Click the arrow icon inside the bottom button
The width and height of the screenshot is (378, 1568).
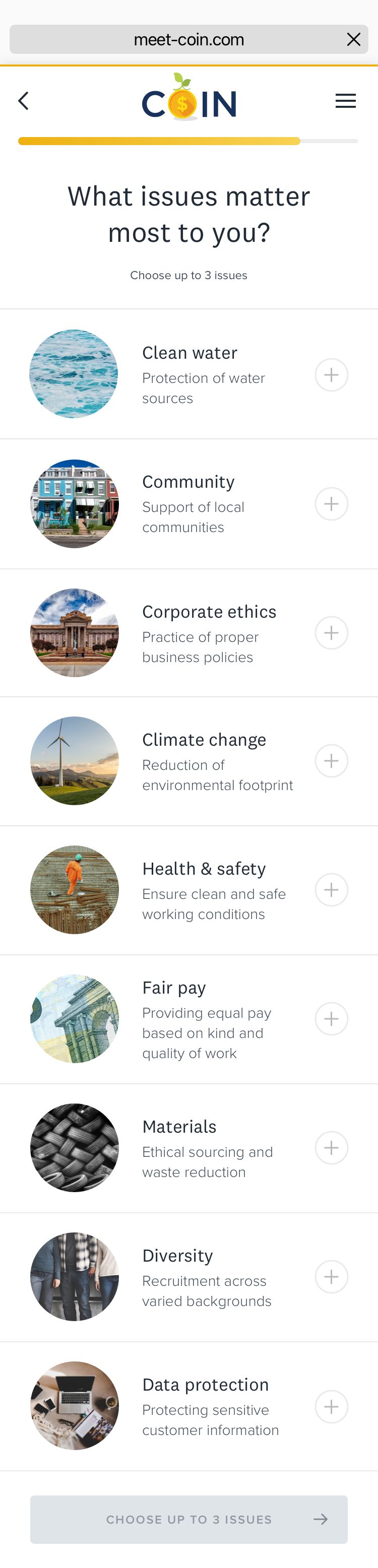[321, 1519]
